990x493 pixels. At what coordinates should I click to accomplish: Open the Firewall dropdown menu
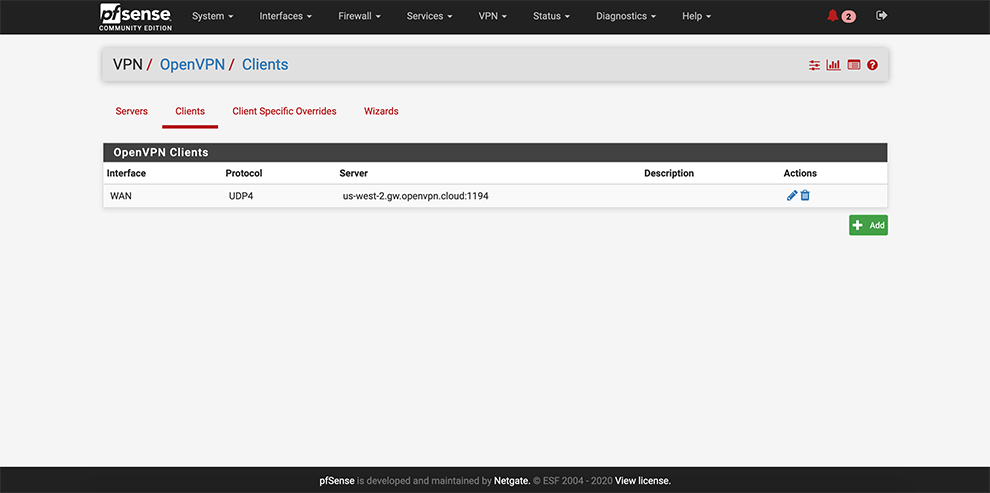click(x=359, y=16)
